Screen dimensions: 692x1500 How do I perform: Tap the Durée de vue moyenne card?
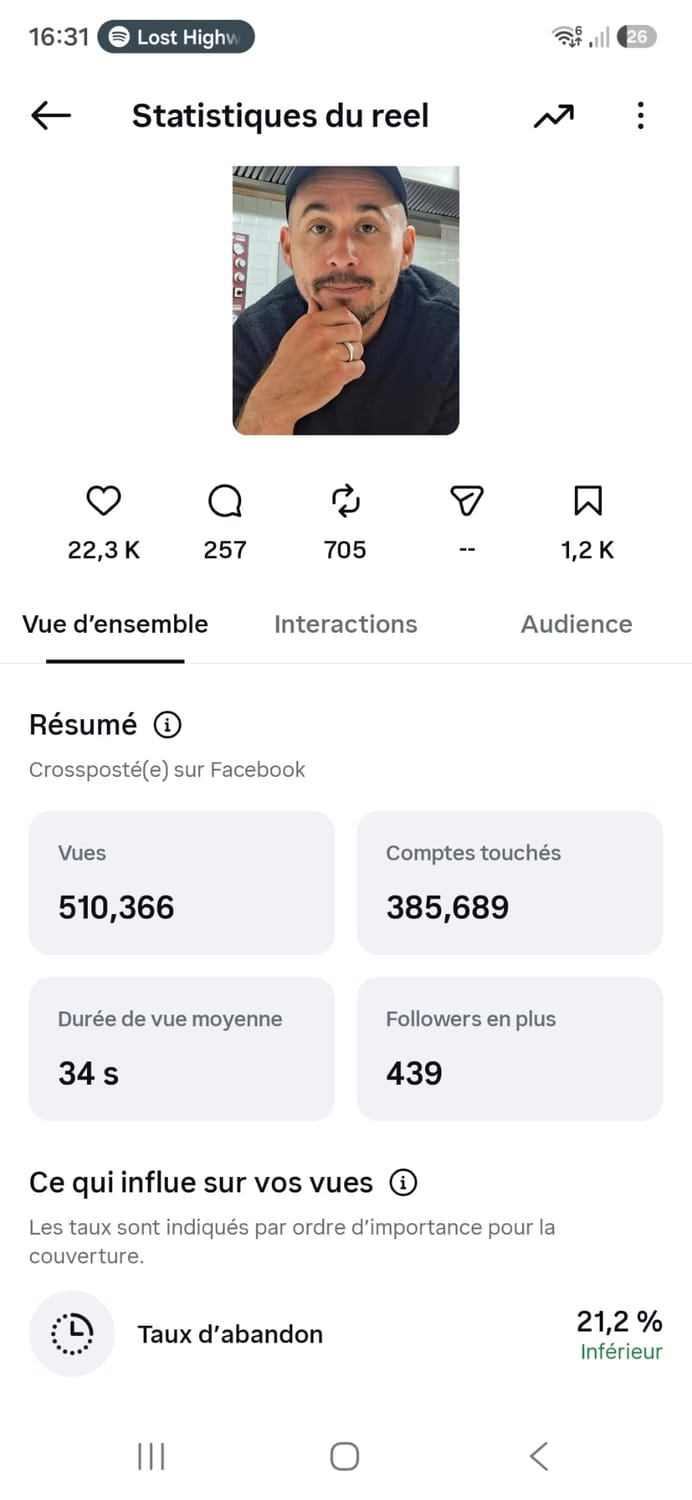coord(181,1049)
